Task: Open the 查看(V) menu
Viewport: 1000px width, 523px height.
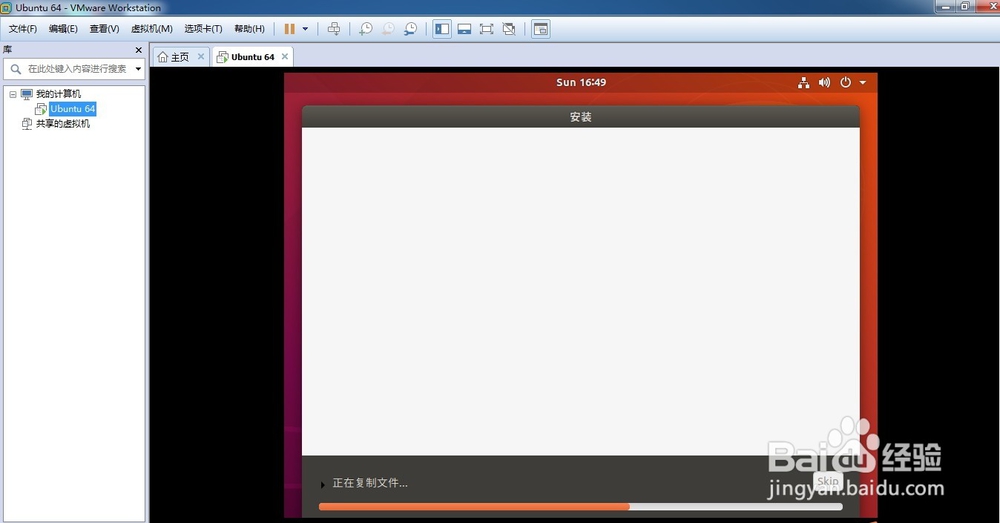Action: pyautogui.click(x=104, y=29)
